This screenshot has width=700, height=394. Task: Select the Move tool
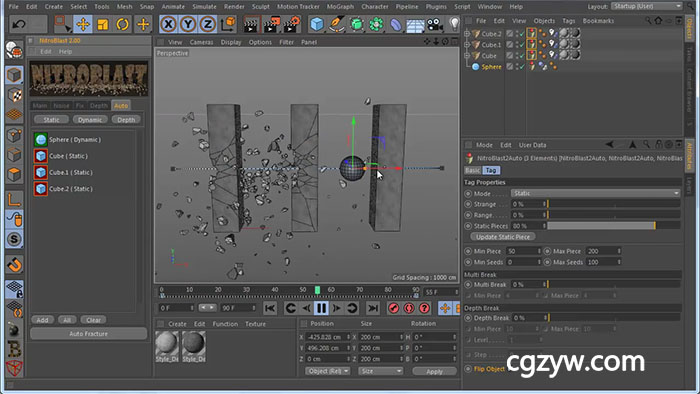click(83, 24)
